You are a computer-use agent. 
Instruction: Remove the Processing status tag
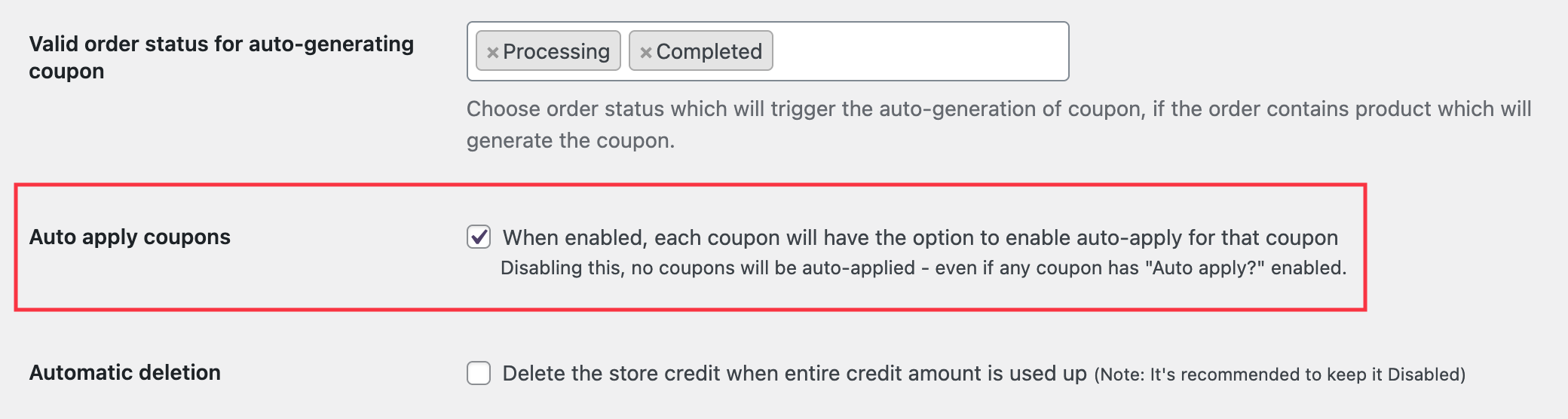tap(492, 52)
